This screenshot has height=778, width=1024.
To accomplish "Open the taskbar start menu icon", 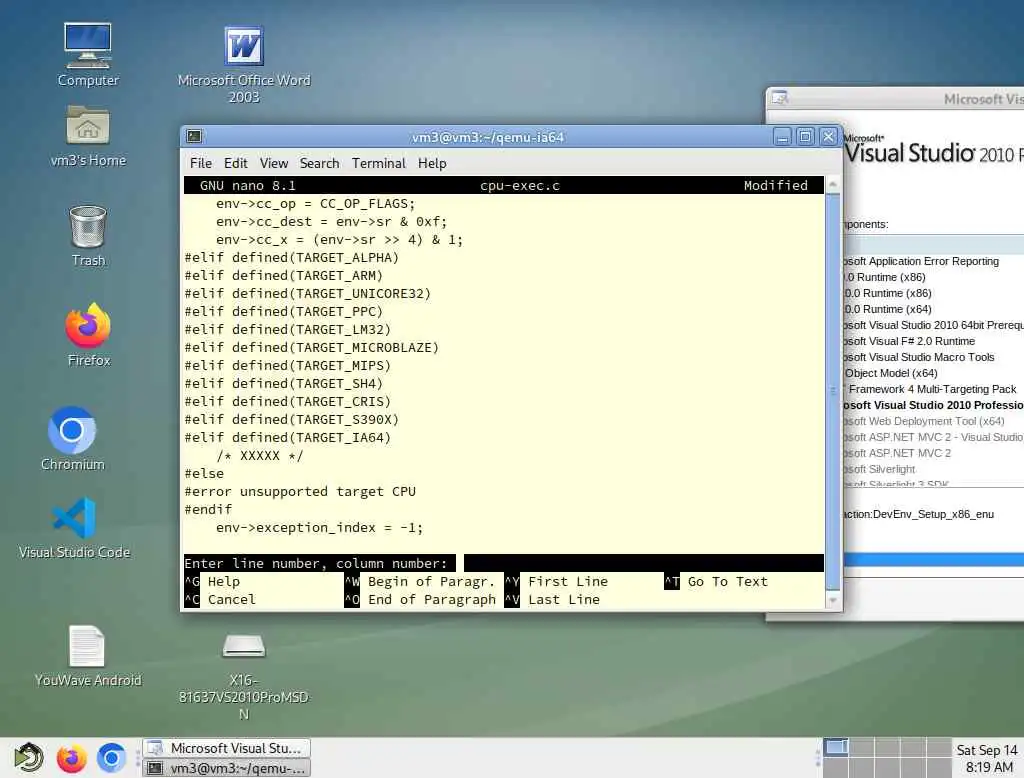I will point(28,758).
